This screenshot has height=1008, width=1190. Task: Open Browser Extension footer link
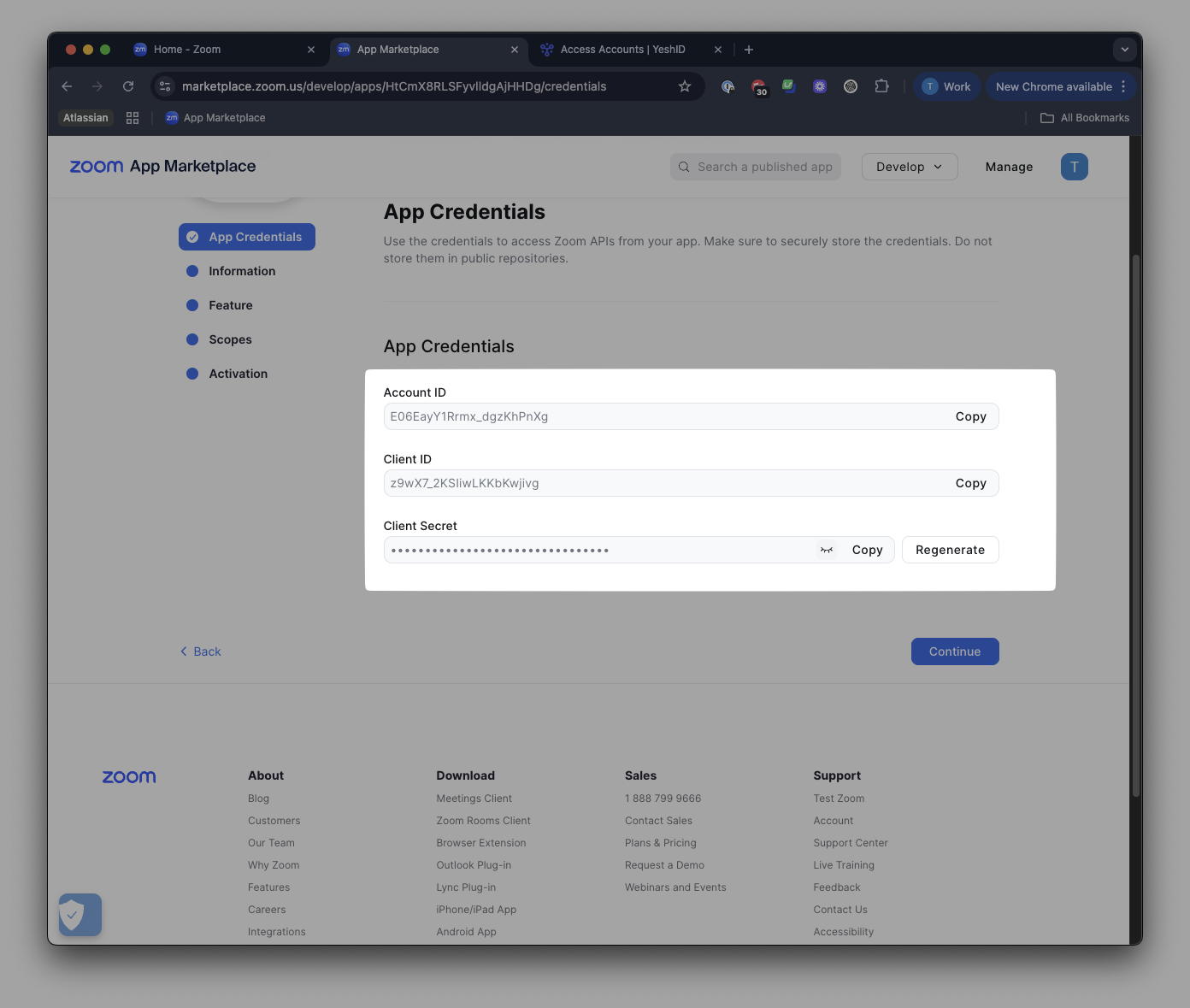point(481,843)
